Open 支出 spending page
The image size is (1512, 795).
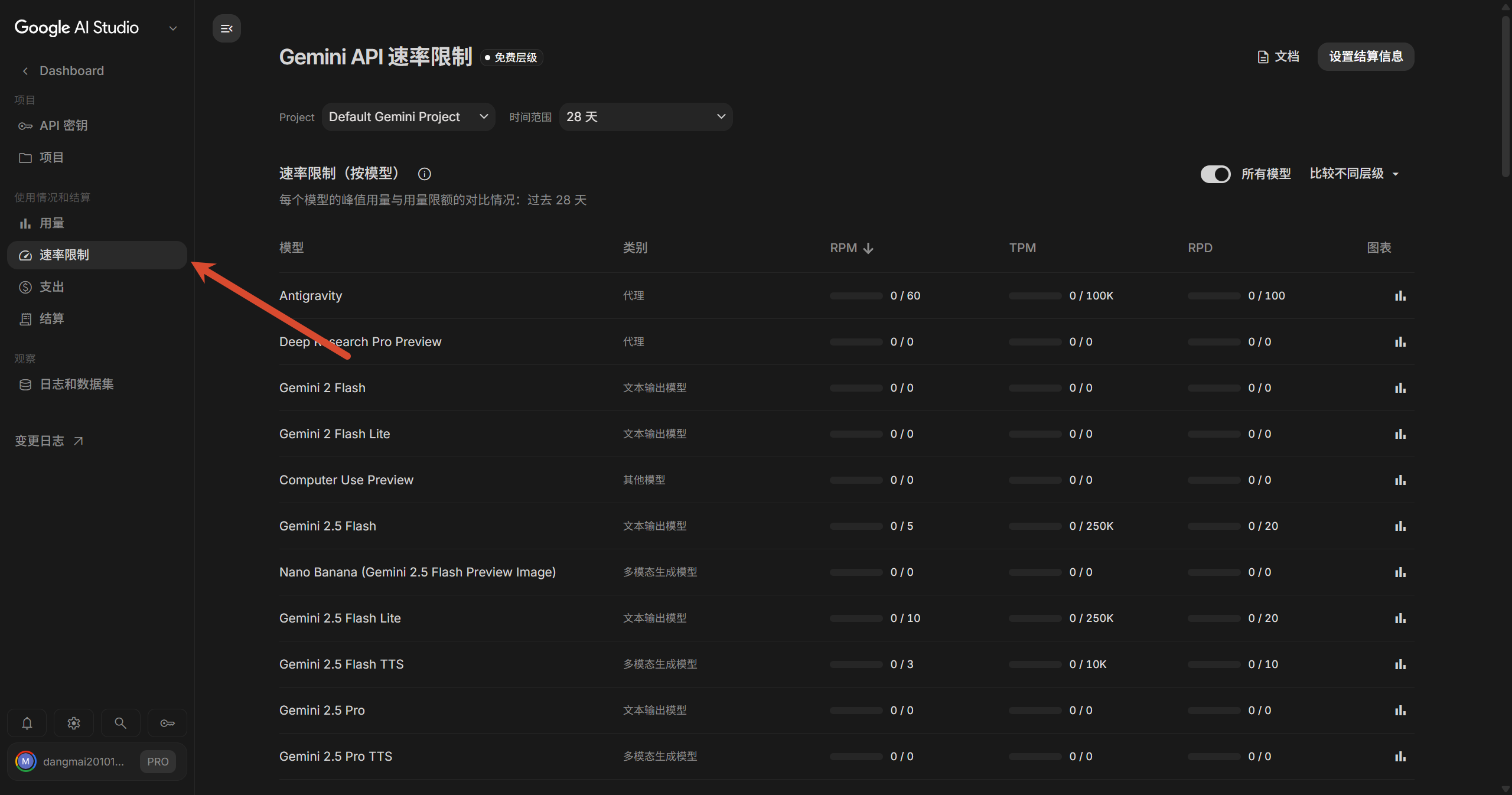(x=97, y=287)
